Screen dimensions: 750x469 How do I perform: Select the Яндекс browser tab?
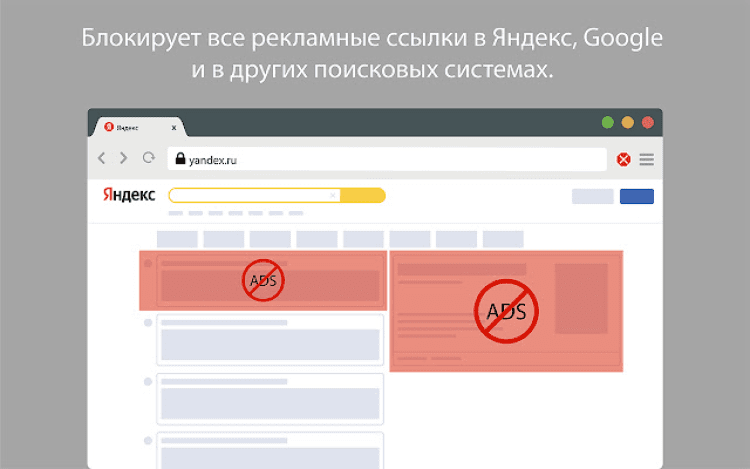coord(138,127)
